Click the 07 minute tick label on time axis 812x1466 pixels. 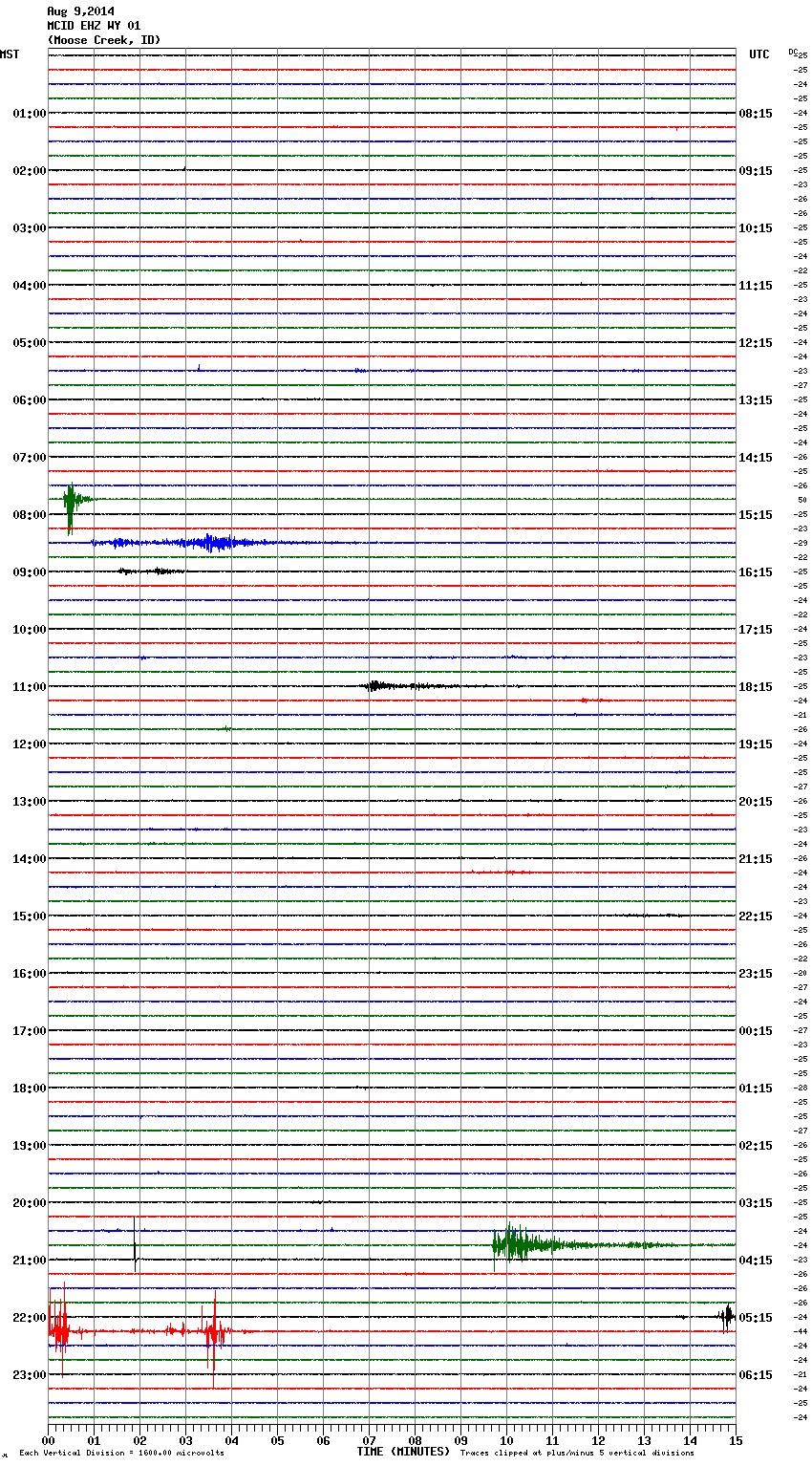pos(369,1440)
